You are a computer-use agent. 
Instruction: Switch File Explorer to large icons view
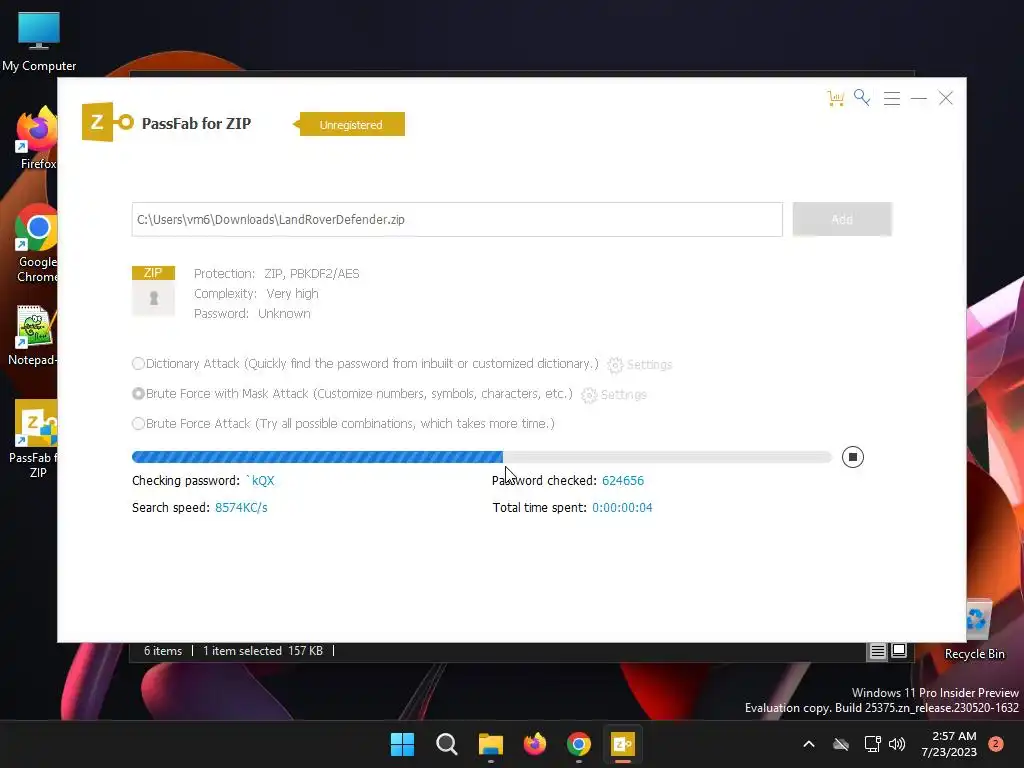pos(899,651)
